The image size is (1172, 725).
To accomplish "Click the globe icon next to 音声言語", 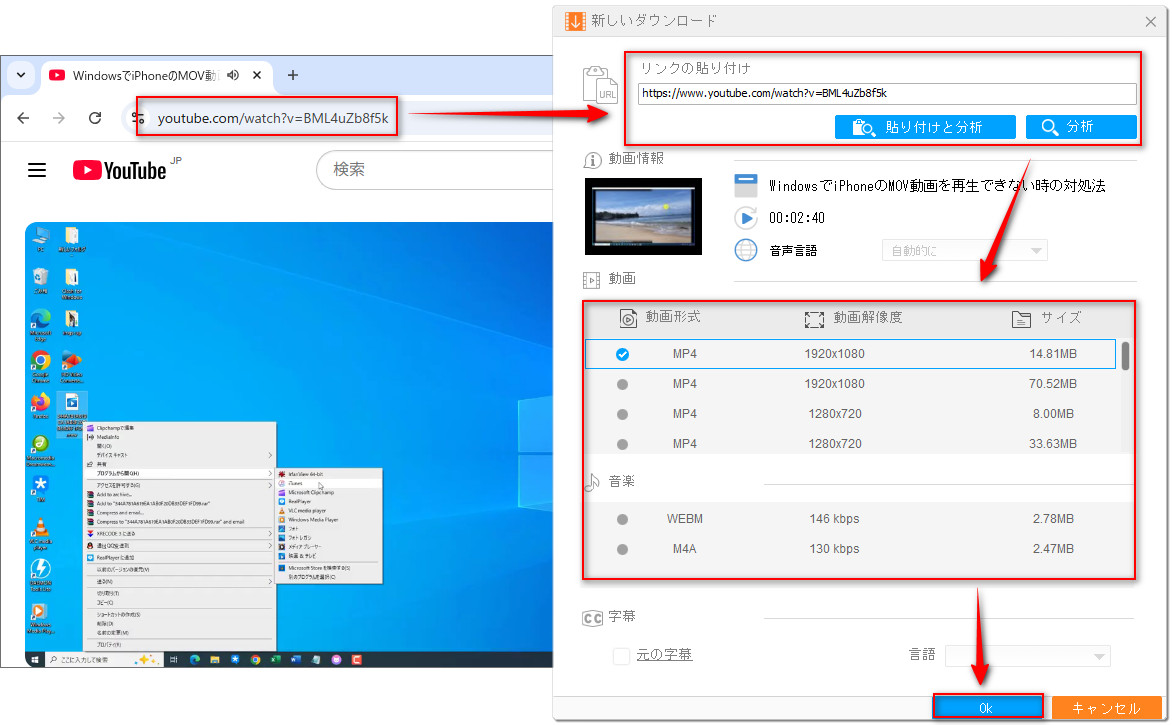I will coord(745,250).
